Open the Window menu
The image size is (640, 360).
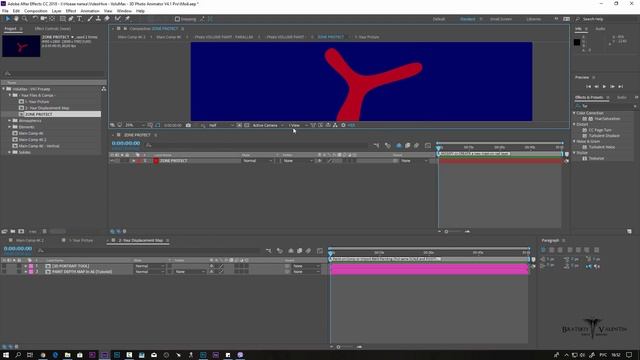(x=124, y=11)
